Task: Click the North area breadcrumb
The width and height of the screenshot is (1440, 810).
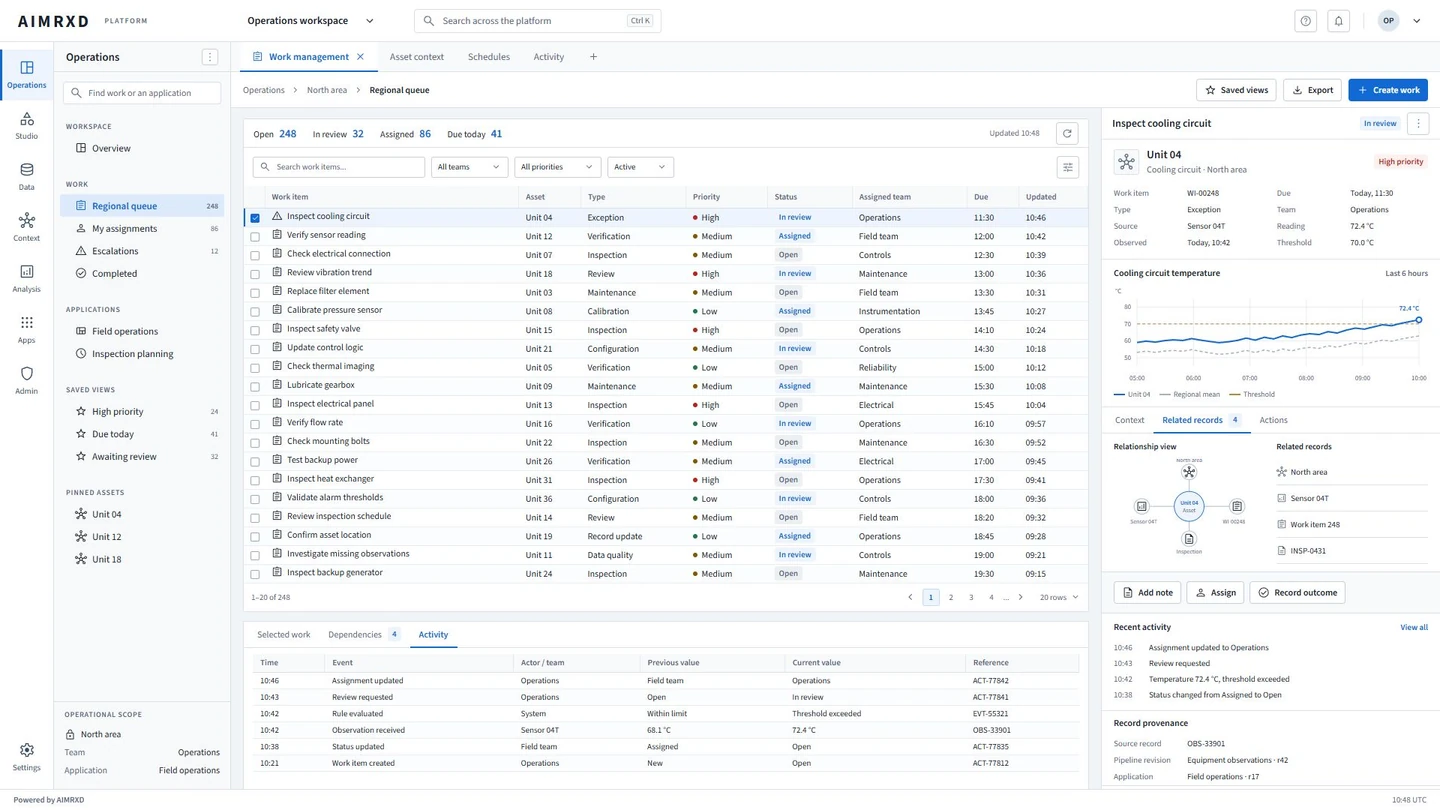Action: point(327,90)
